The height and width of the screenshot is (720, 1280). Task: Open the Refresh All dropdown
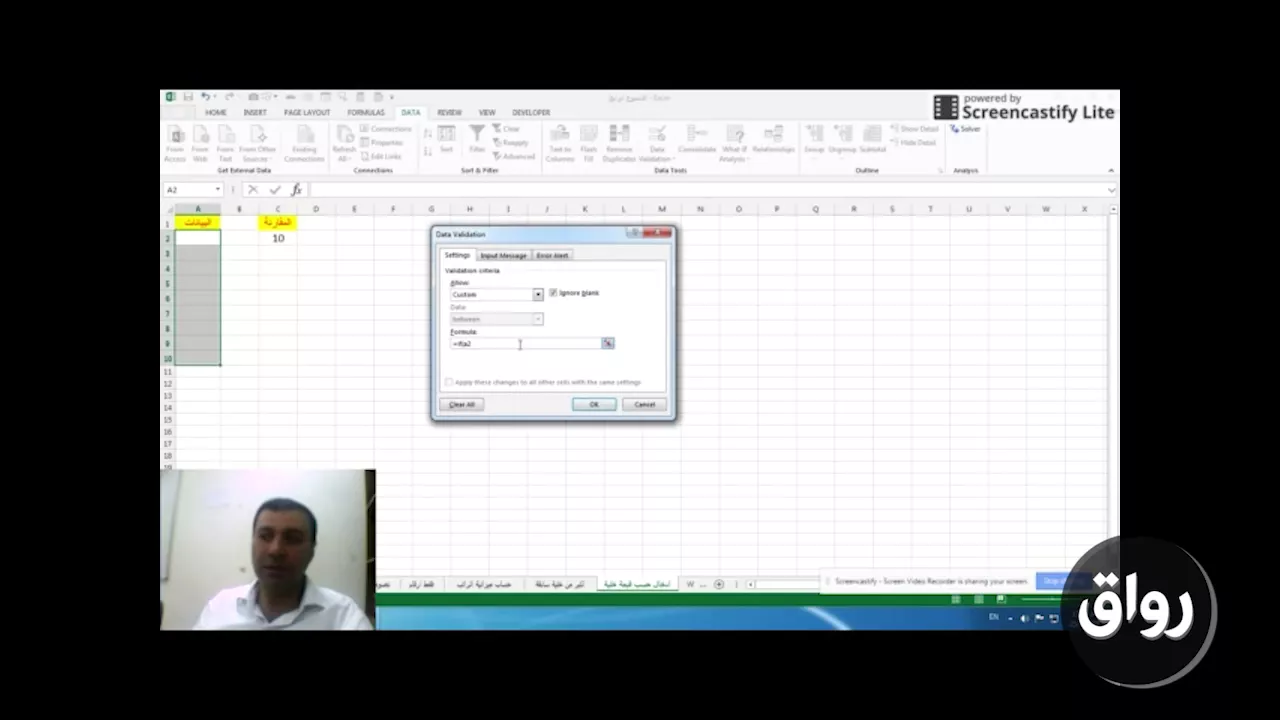344,143
